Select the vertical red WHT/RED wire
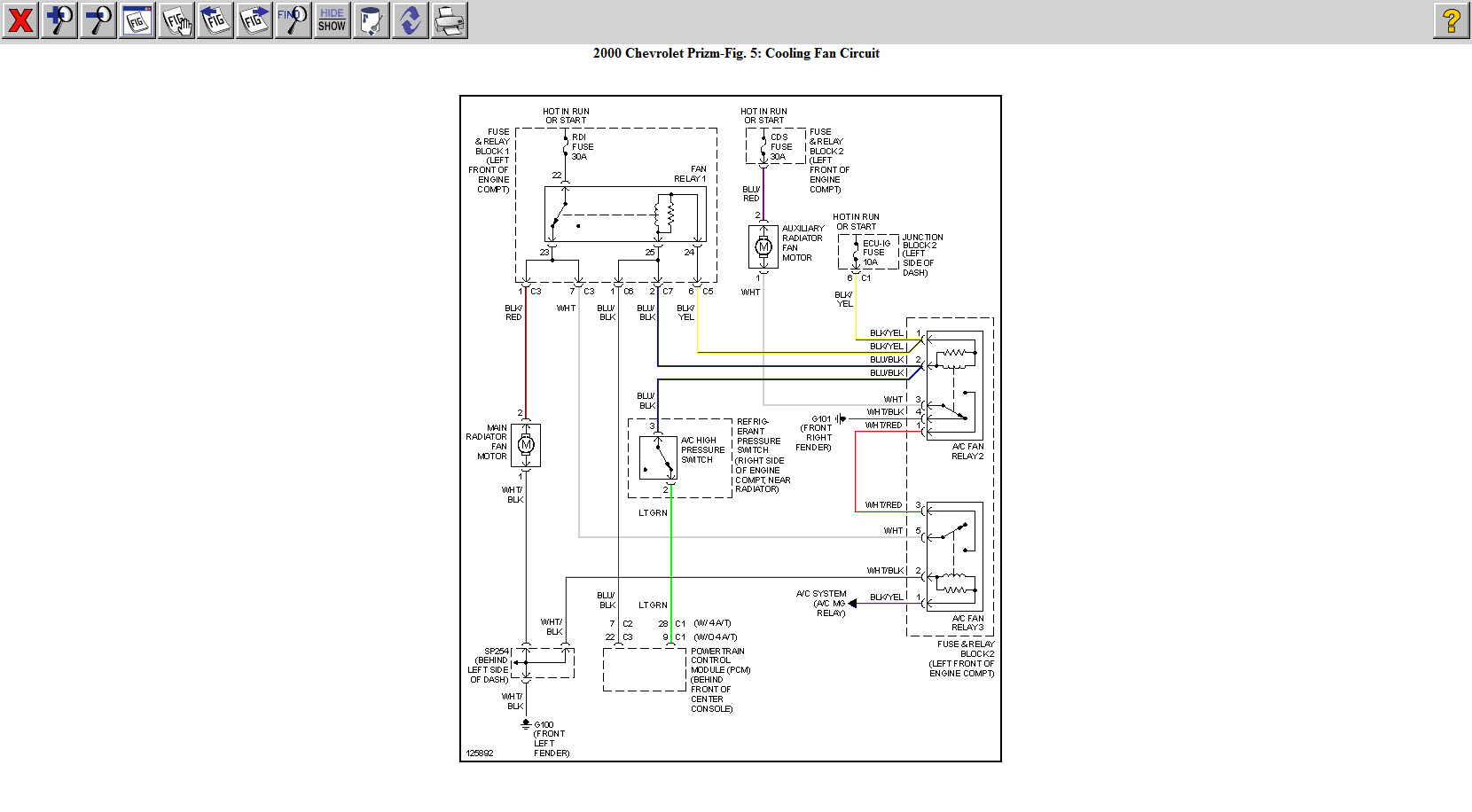The height and width of the screenshot is (812, 1472). 856,470
